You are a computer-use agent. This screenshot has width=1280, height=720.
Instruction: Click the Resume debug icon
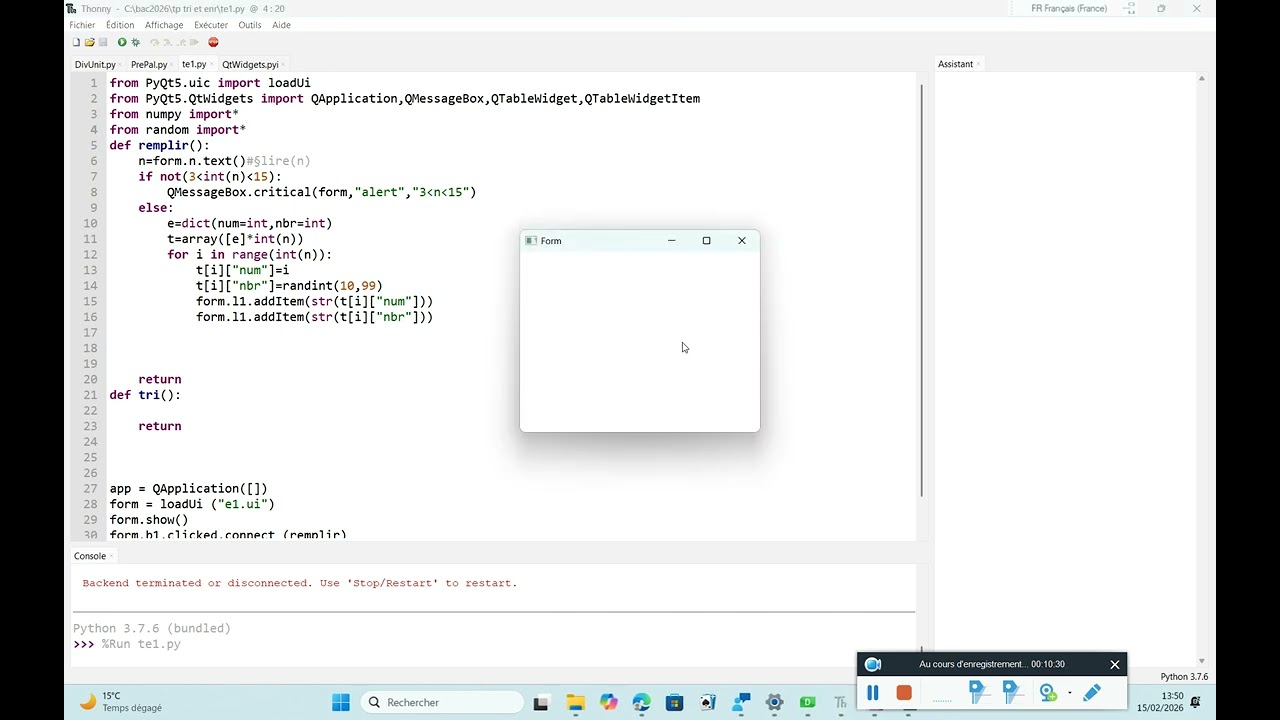(194, 42)
